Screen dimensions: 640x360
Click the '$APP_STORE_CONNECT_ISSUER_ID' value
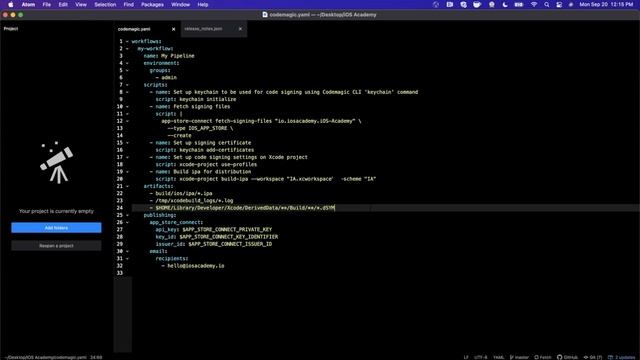(x=230, y=244)
